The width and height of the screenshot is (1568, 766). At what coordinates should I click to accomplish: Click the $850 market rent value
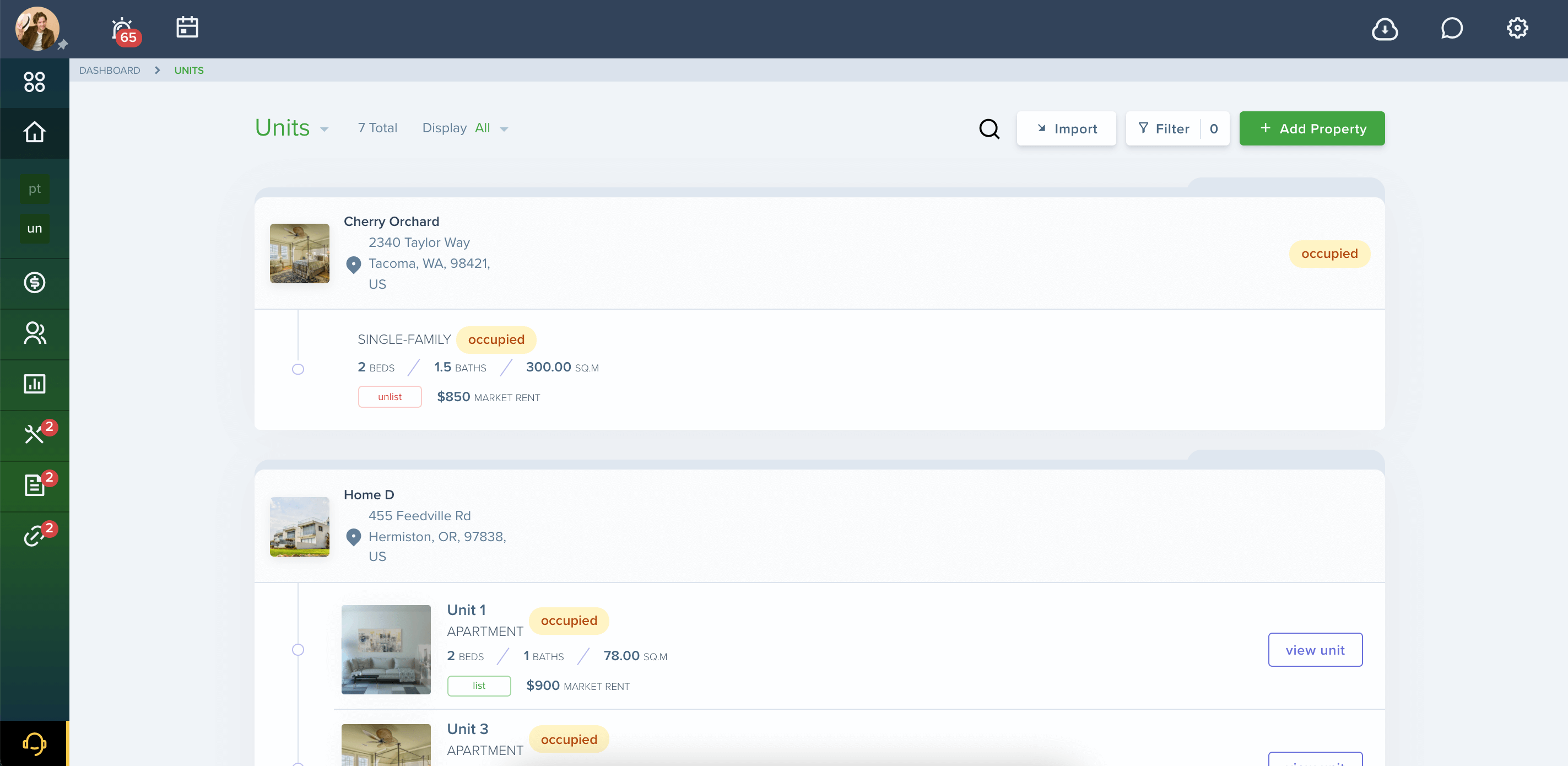tap(454, 397)
